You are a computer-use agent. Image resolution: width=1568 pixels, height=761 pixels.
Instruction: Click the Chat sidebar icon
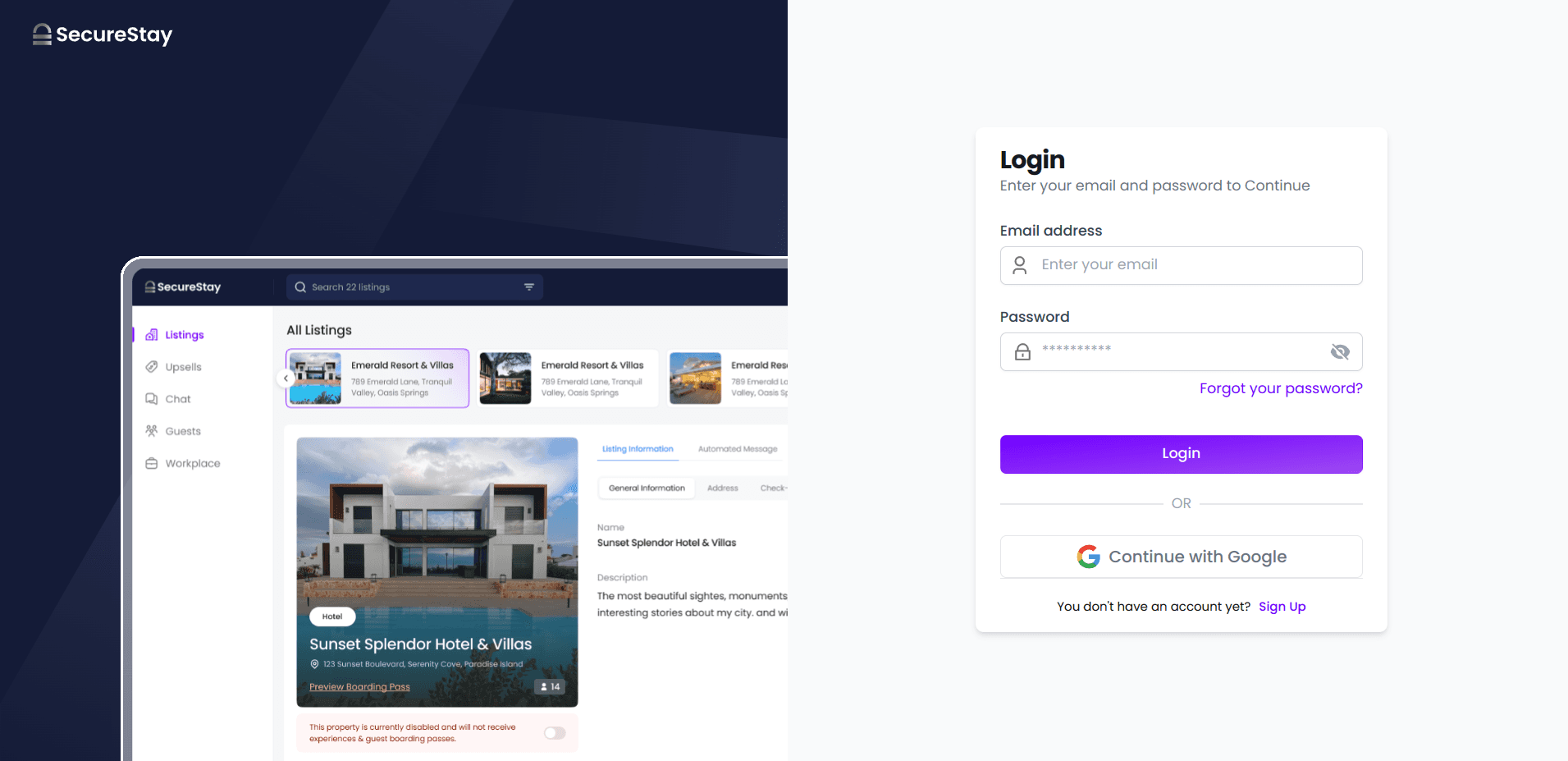click(x=152, y=399)
